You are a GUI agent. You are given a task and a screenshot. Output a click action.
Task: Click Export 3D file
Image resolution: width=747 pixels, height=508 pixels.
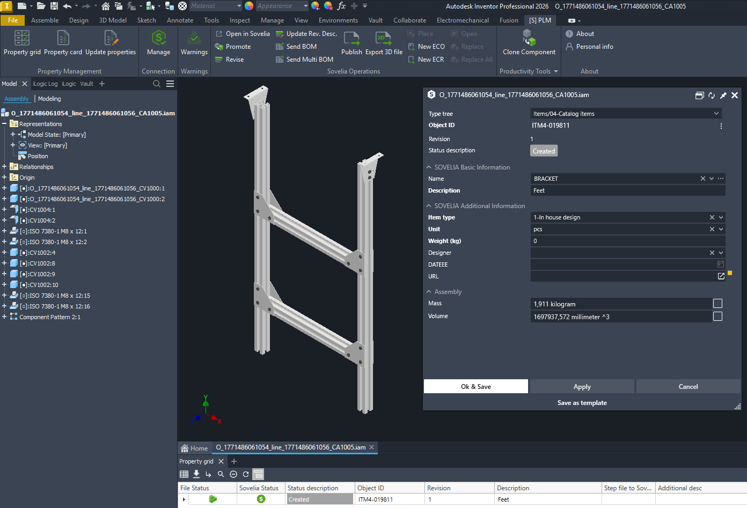coord(384,43)
